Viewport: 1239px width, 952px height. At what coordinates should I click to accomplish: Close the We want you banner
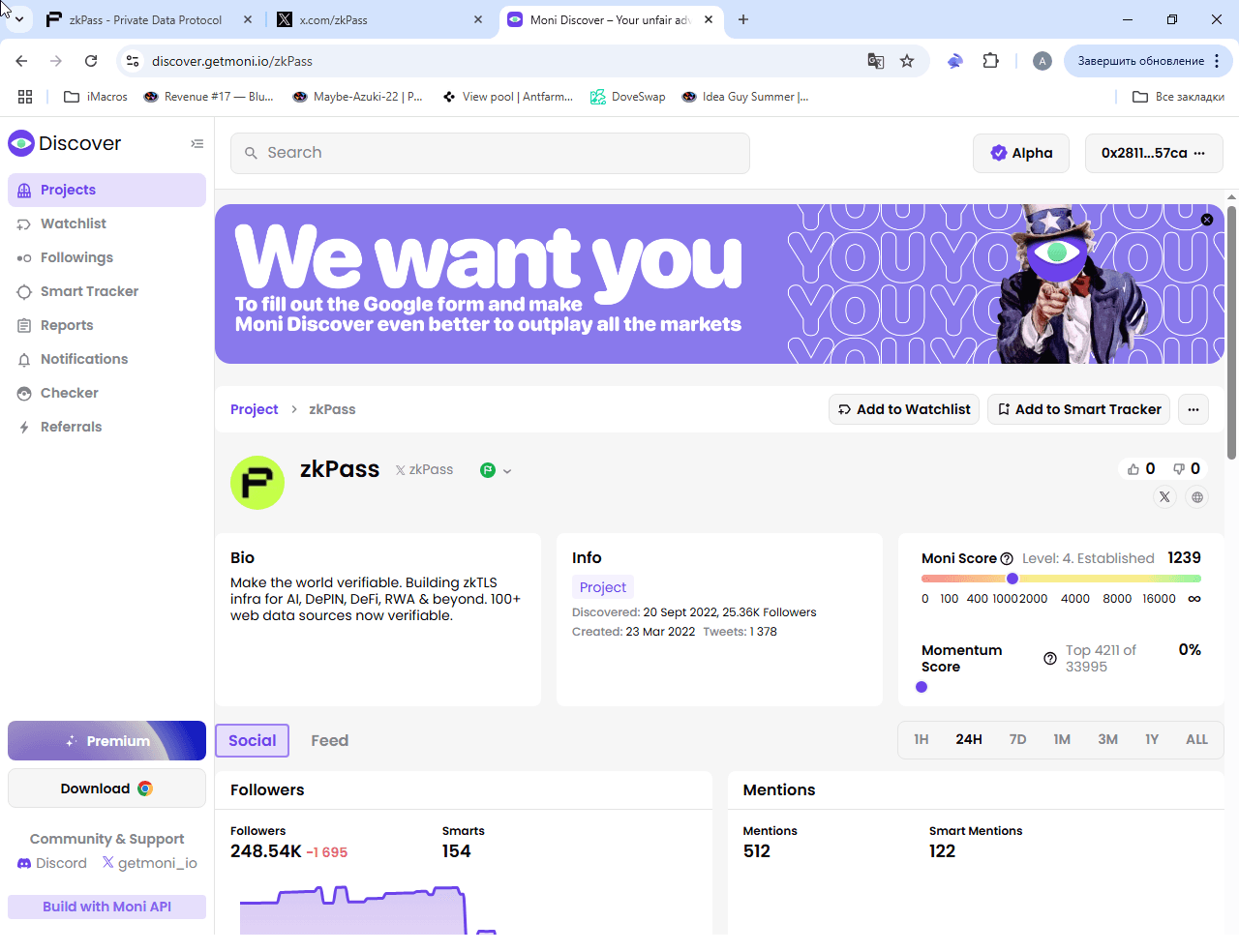coord(1207,220)
